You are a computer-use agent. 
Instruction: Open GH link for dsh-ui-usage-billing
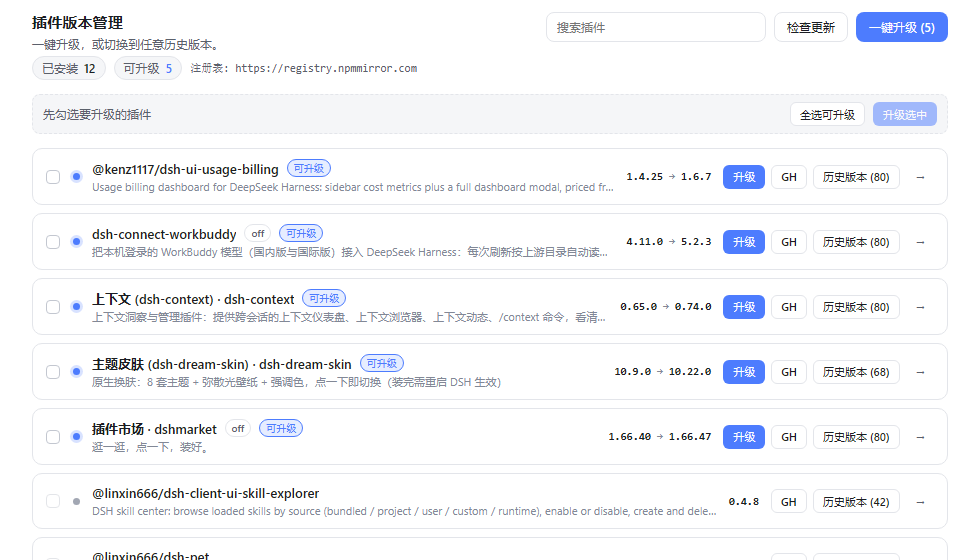[789, 177]
